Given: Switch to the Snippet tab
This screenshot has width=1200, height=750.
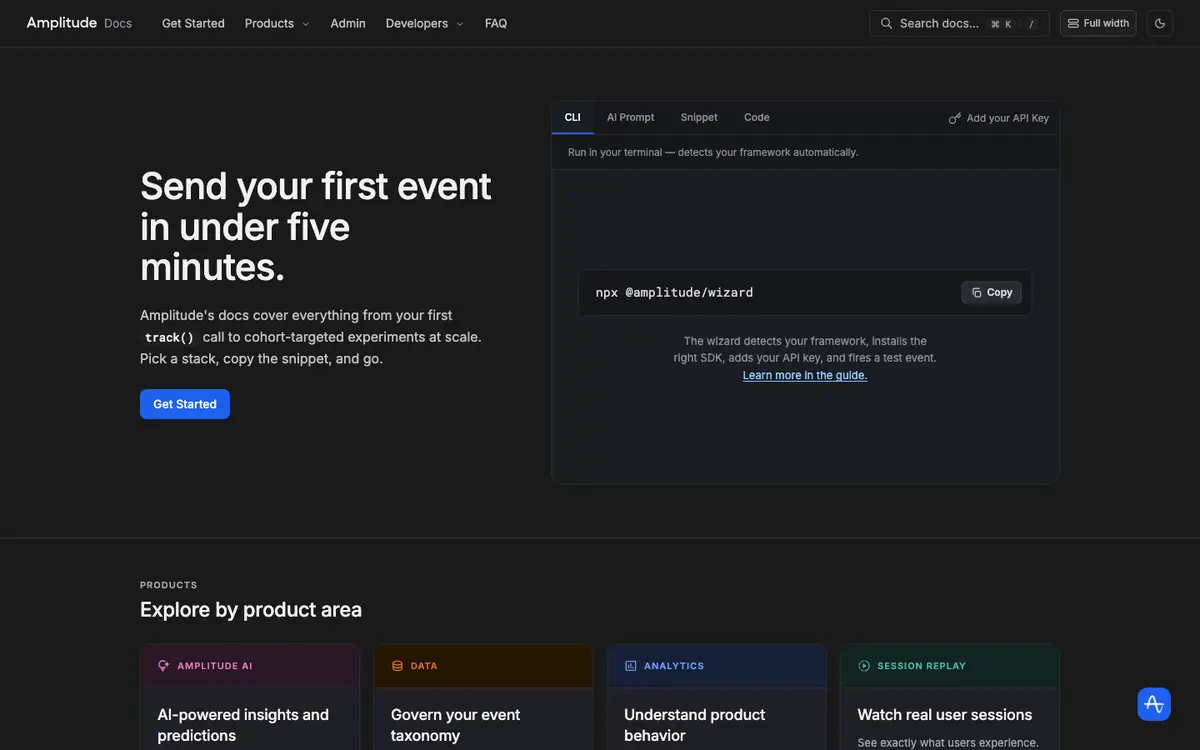Looking at the screenshot, I should [699, 117].
